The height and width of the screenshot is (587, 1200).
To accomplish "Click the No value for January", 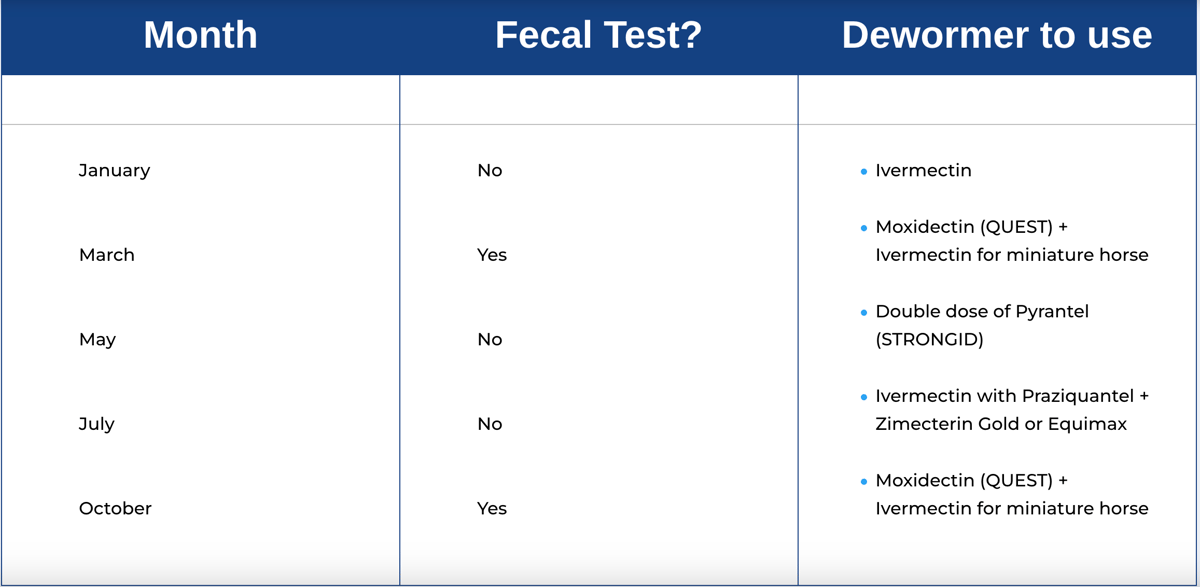I will (x=490, y=171).
